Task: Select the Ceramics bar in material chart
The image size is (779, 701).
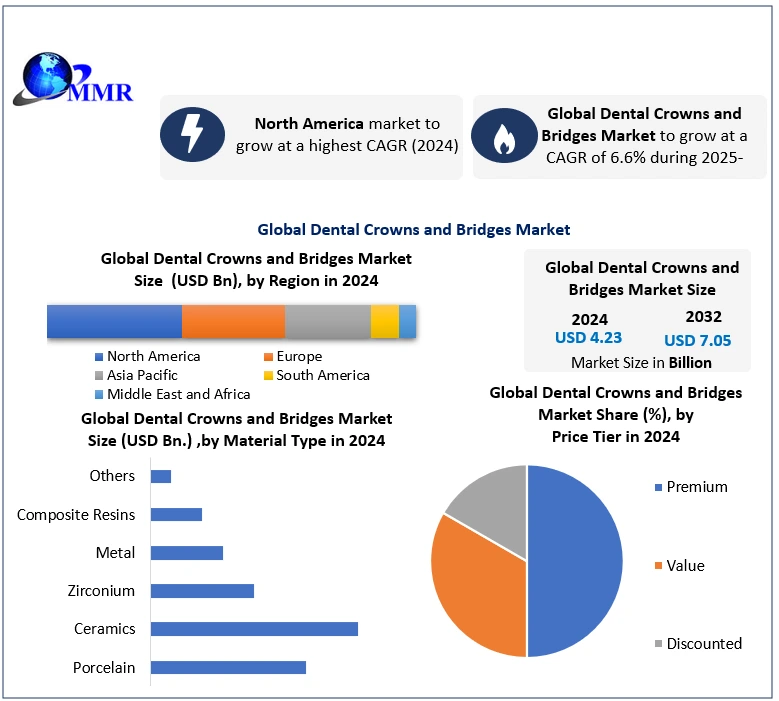Action: tap(254, 629)
